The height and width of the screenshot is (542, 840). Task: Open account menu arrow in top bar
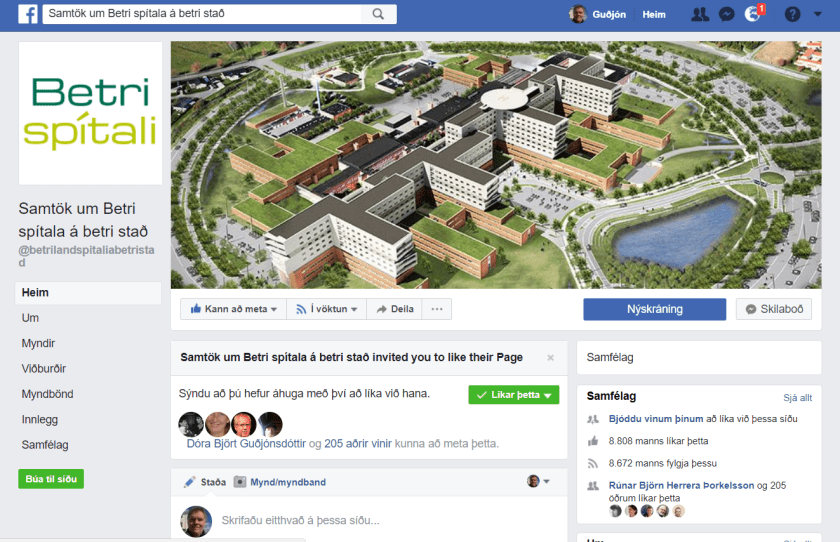coord(818,14)
